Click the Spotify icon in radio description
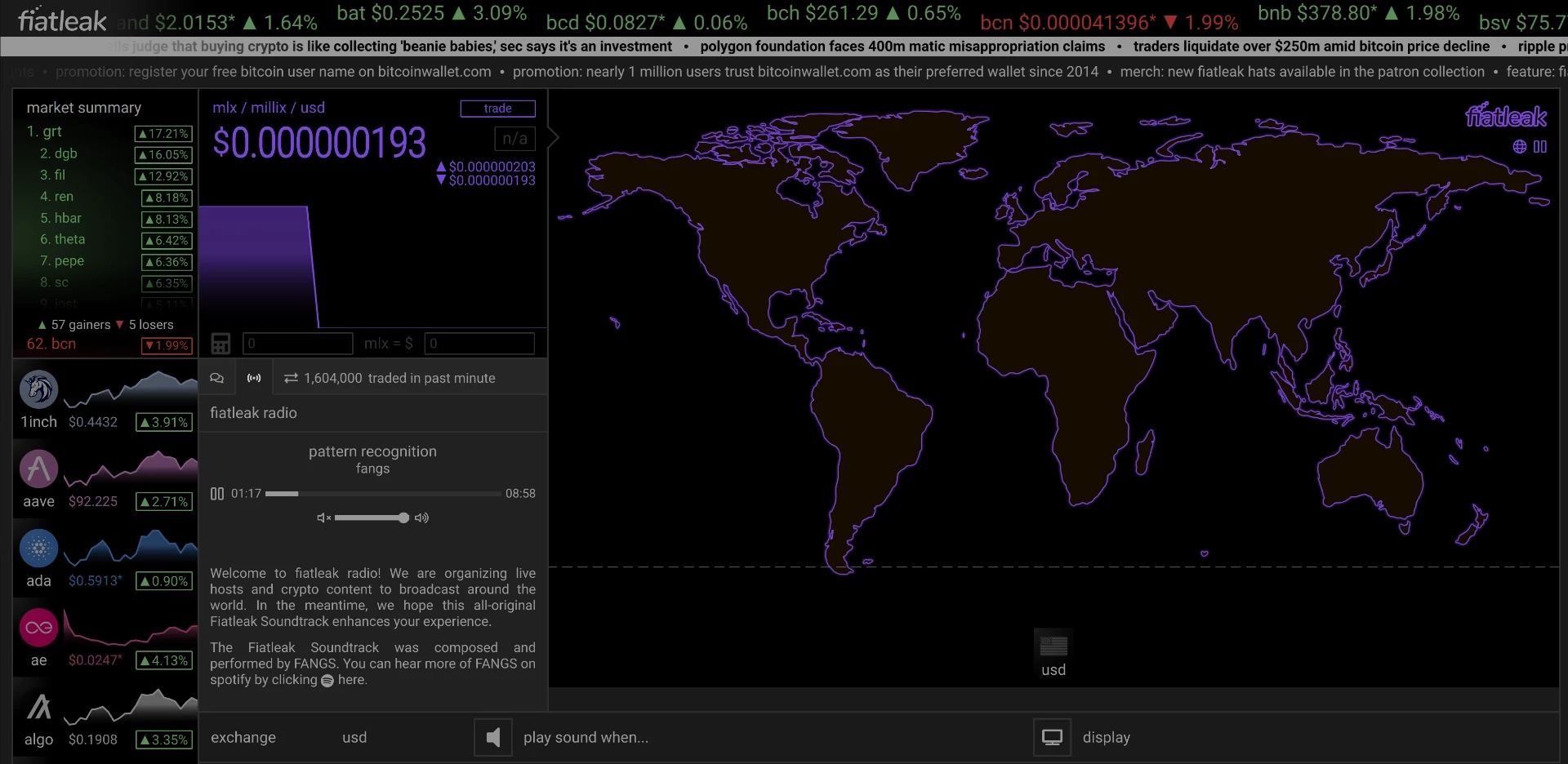The width and height of the screenshot is (1568, 764). [x=327, y=681]
